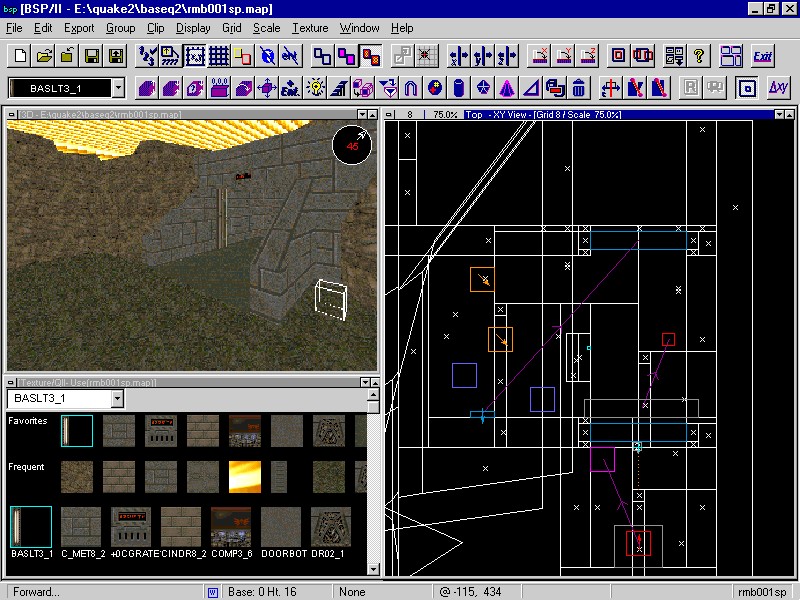Click the grid value 8 in XY View header
This screenshot has height=600, width=800.
[x=410, y=114]
